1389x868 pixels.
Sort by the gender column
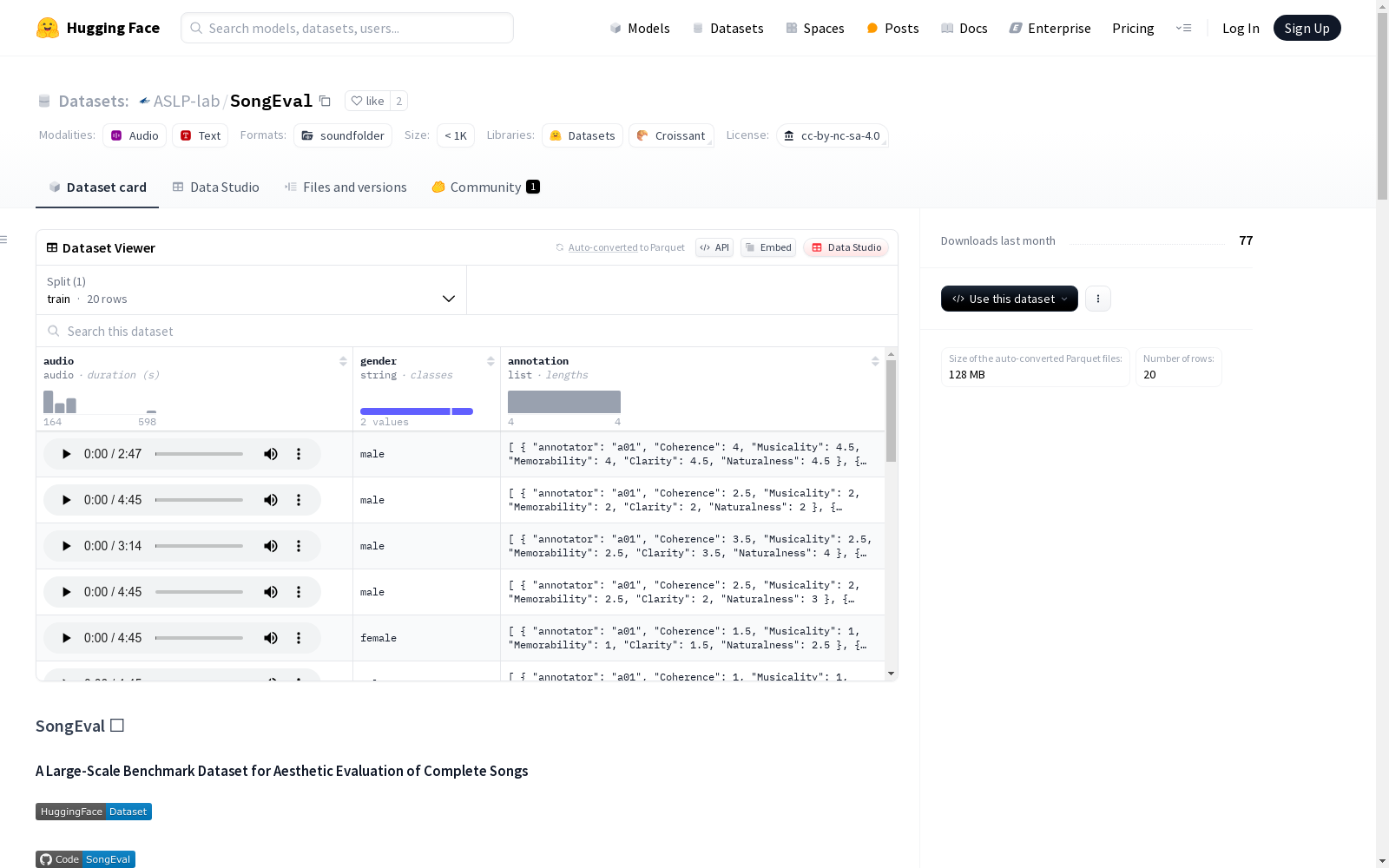490,361
